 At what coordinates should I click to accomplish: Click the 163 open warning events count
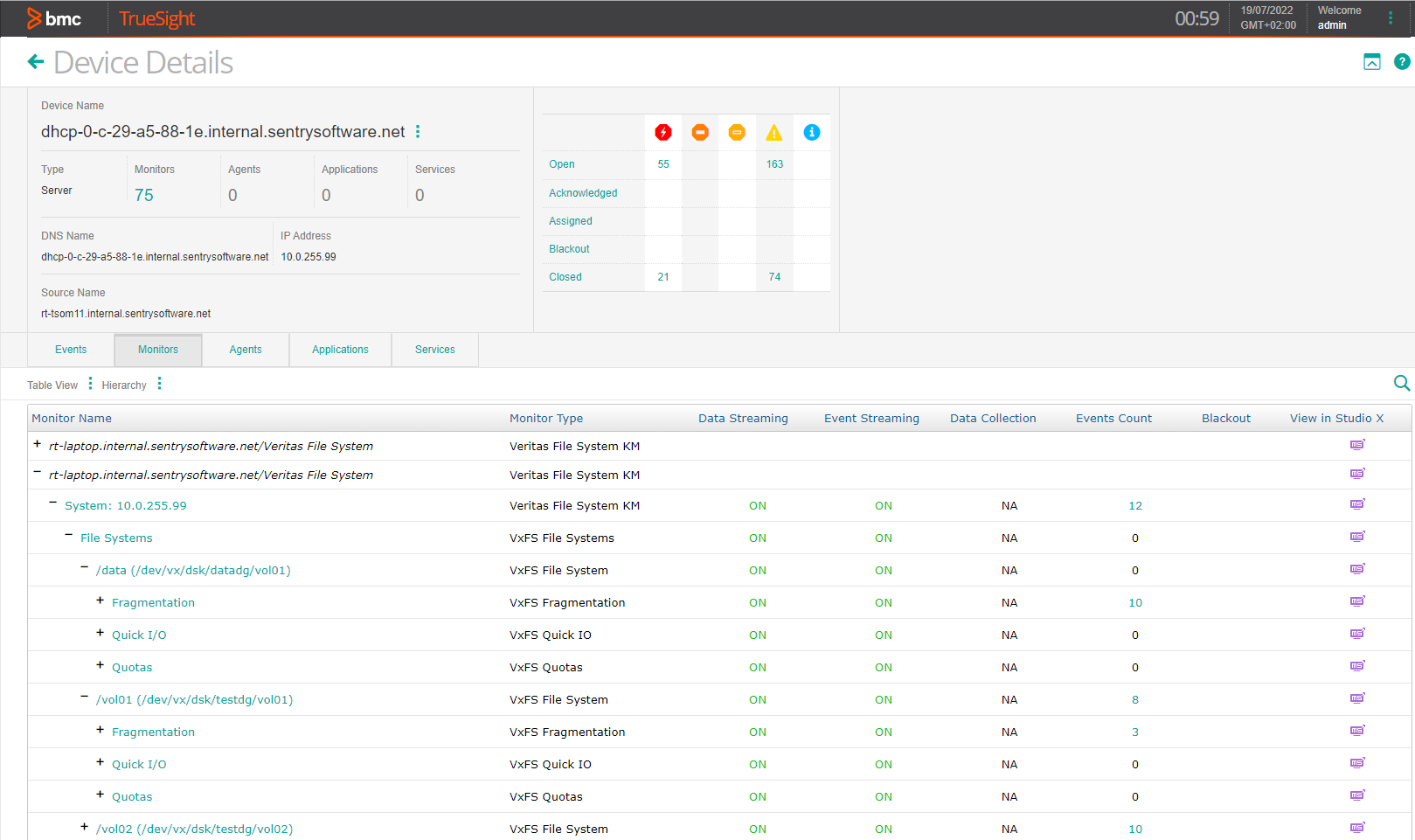tap(774, 164)
